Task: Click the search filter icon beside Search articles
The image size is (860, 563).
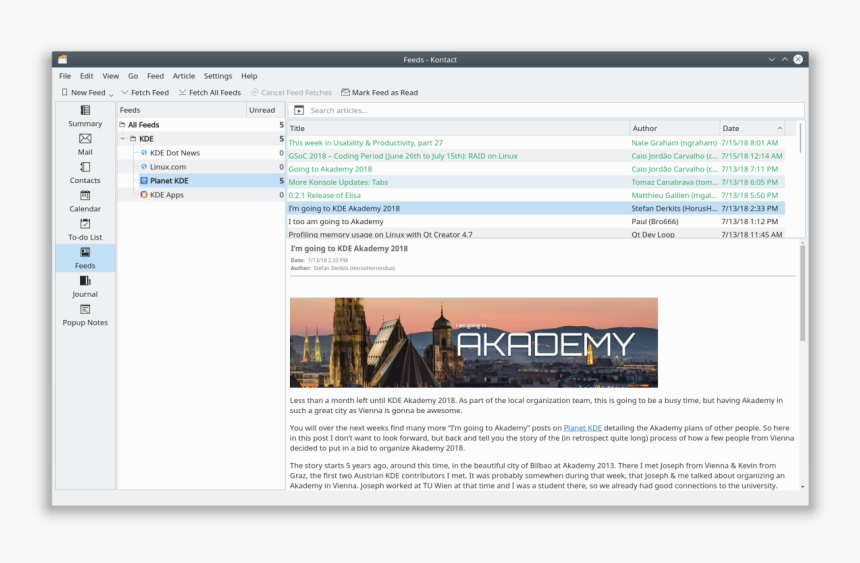Action: 299,110
